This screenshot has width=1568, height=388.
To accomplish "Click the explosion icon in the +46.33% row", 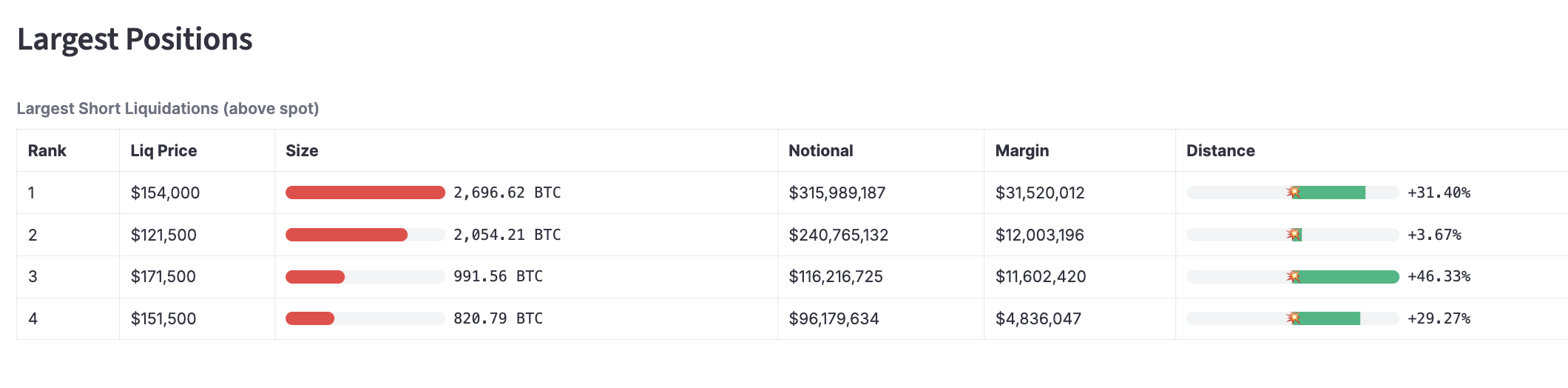I will 1294,277.
